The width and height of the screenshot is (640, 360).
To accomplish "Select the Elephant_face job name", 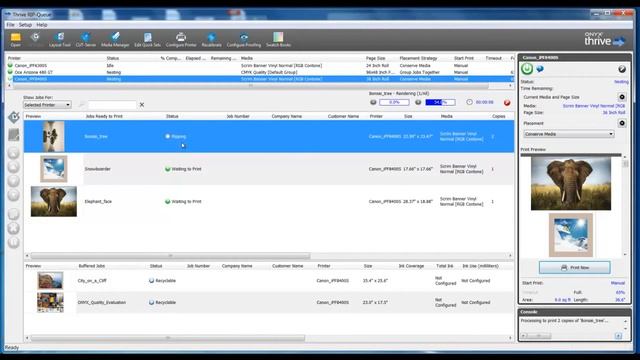I will tap(98, 202).
